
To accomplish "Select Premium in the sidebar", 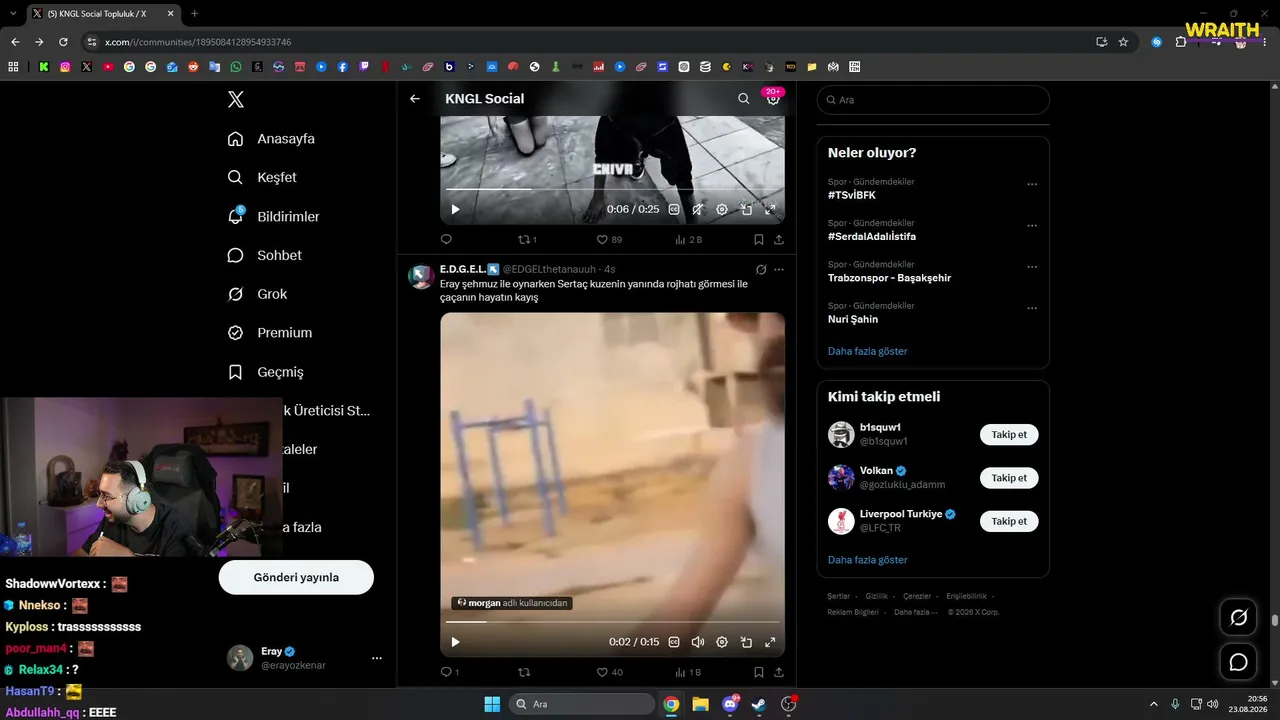I will [x=269, y=333].
